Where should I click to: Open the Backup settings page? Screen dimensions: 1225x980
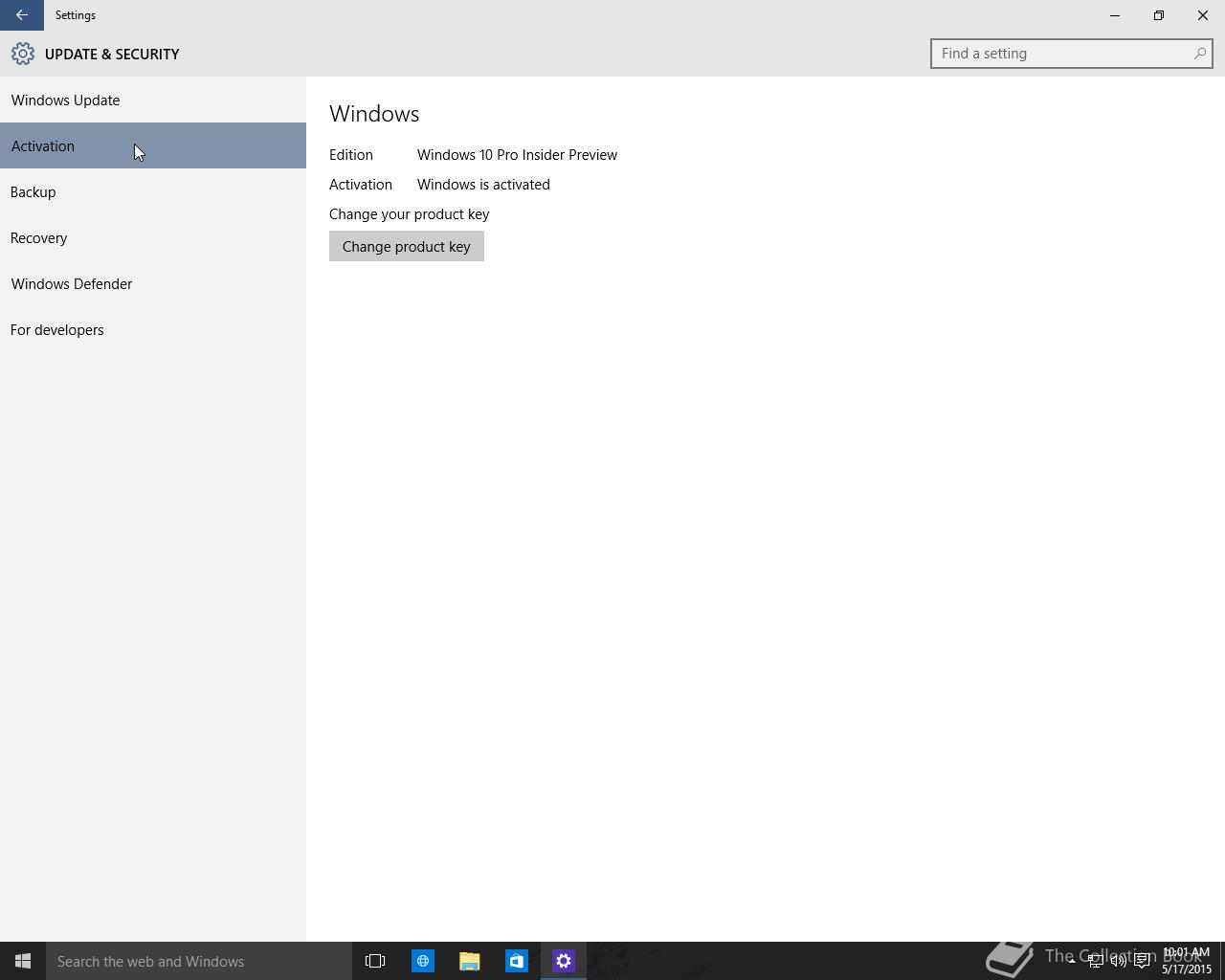click(153, 191)
